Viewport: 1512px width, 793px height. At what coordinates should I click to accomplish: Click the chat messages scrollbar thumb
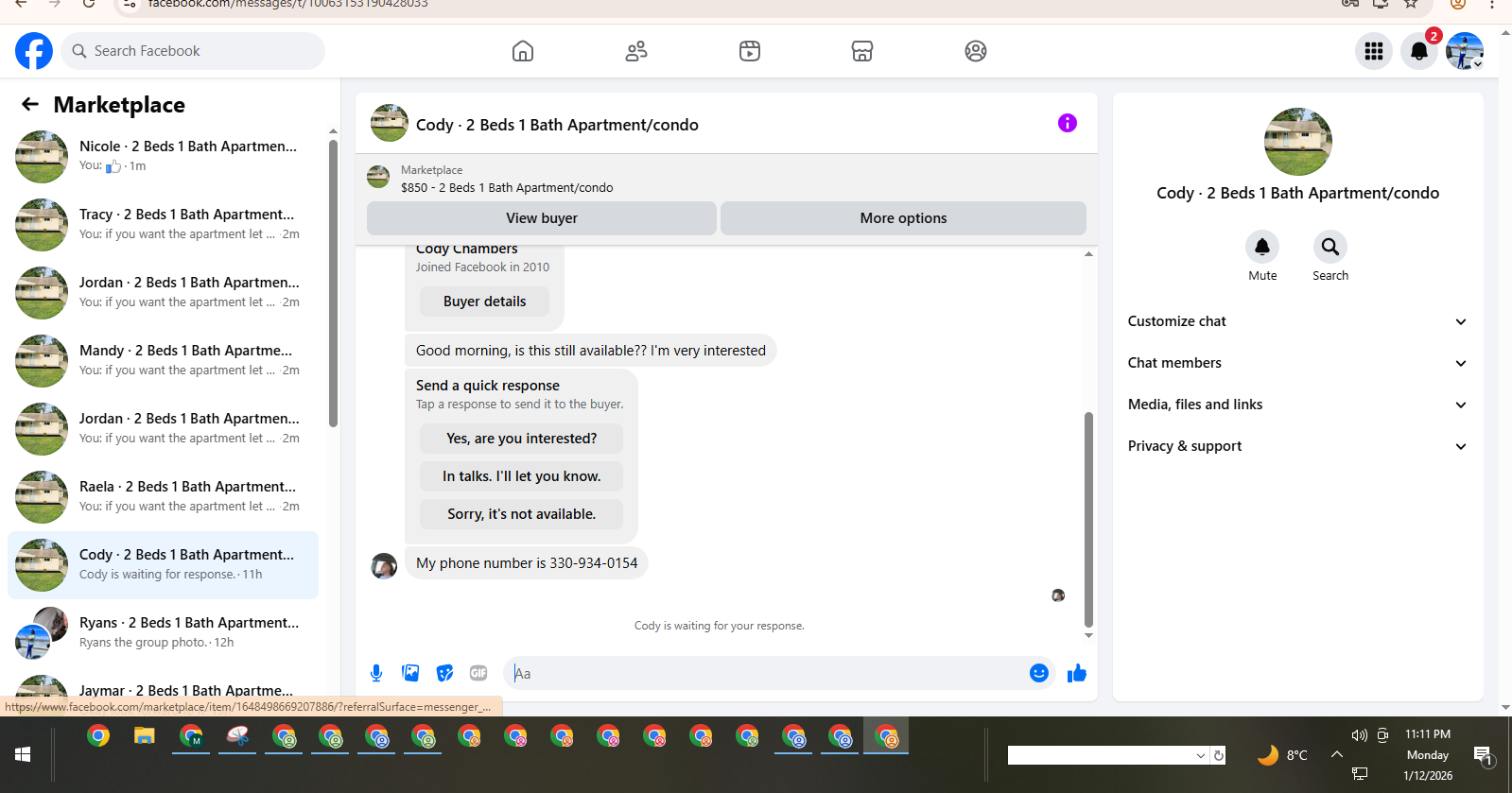pyautogui.click(x=1088, y=519)
